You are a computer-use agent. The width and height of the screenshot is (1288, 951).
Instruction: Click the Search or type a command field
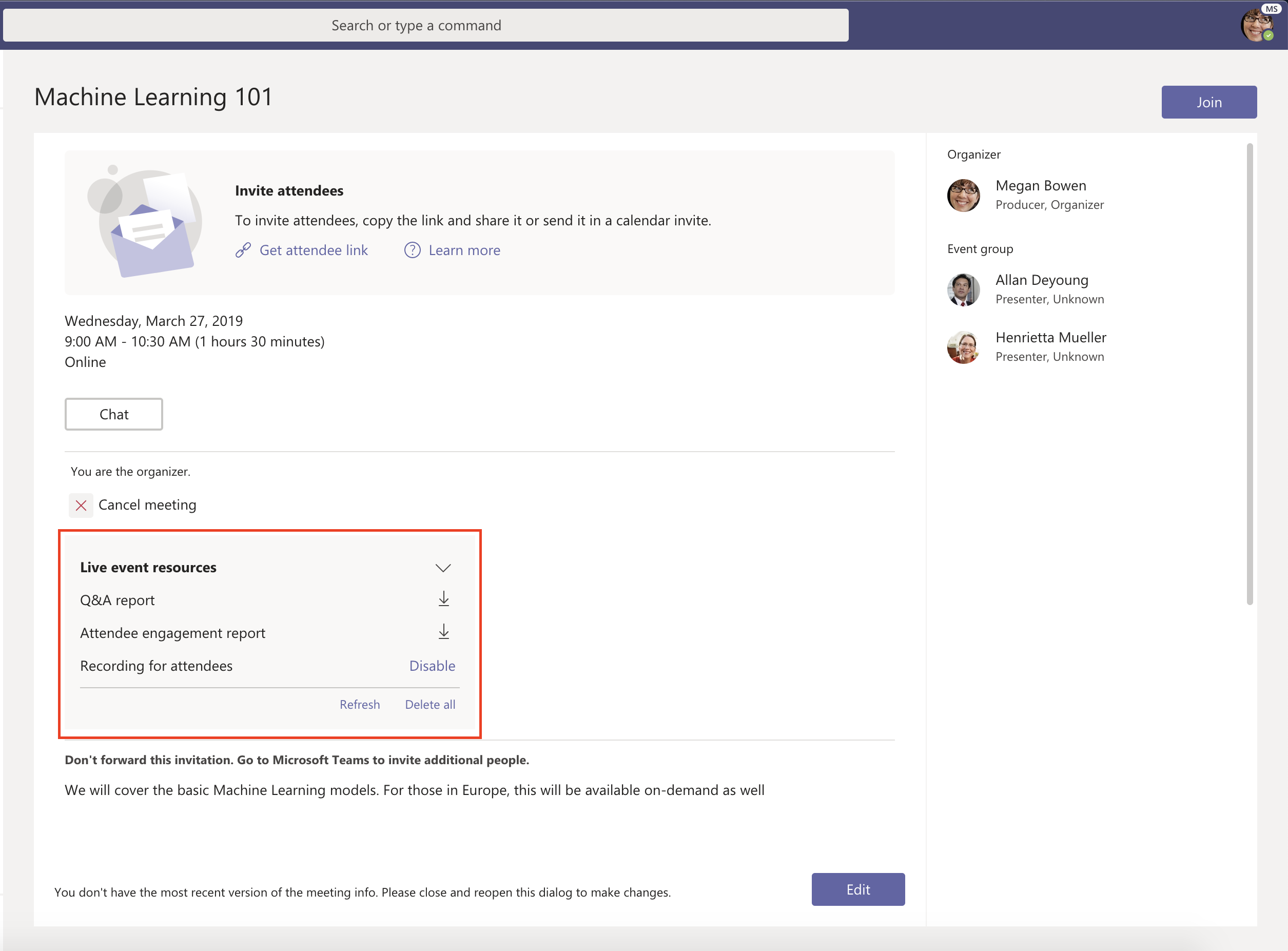(x=416, y=25)
